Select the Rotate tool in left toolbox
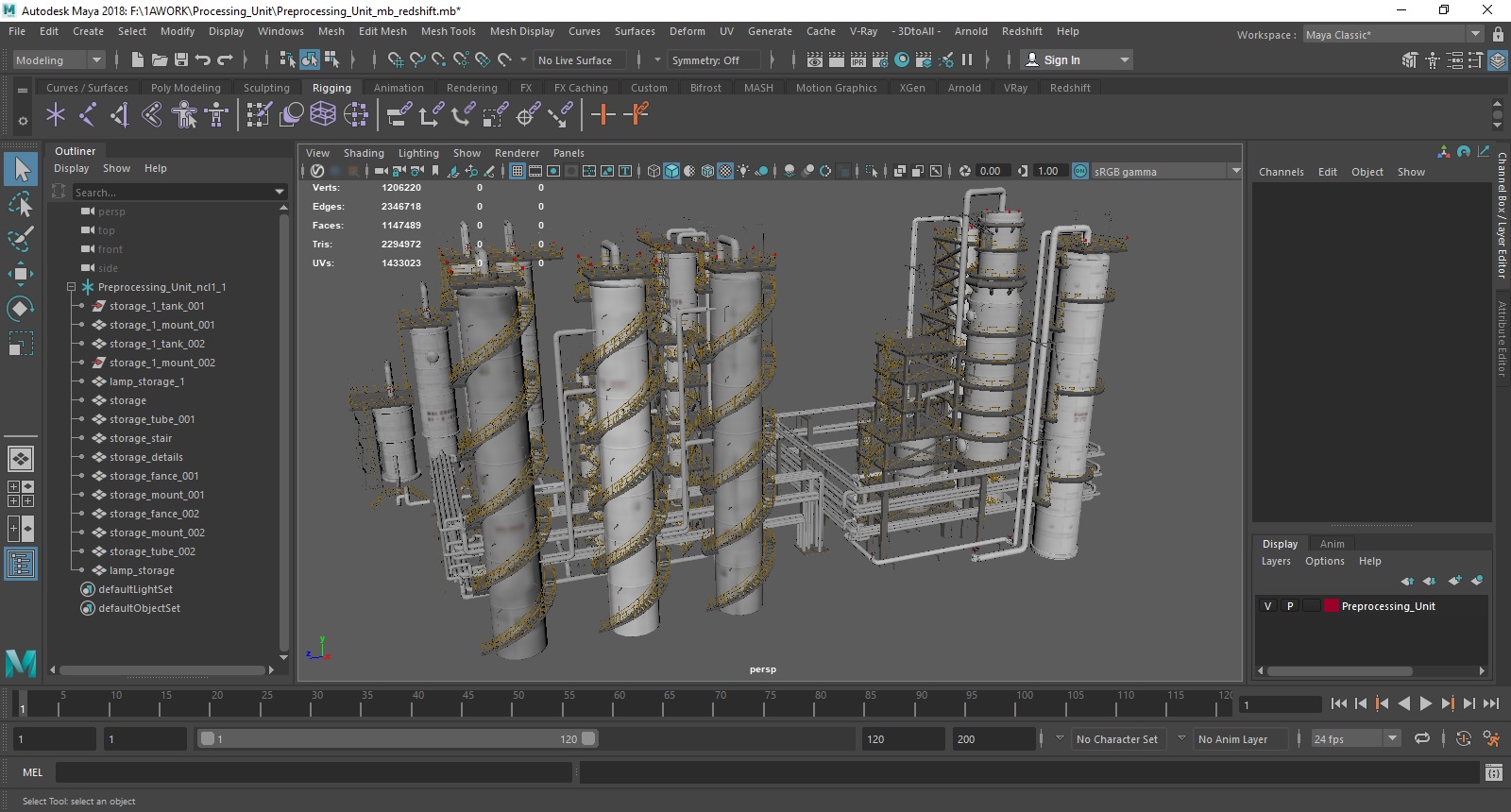This screenshot has height=812, width=1511. pos(20,309)
